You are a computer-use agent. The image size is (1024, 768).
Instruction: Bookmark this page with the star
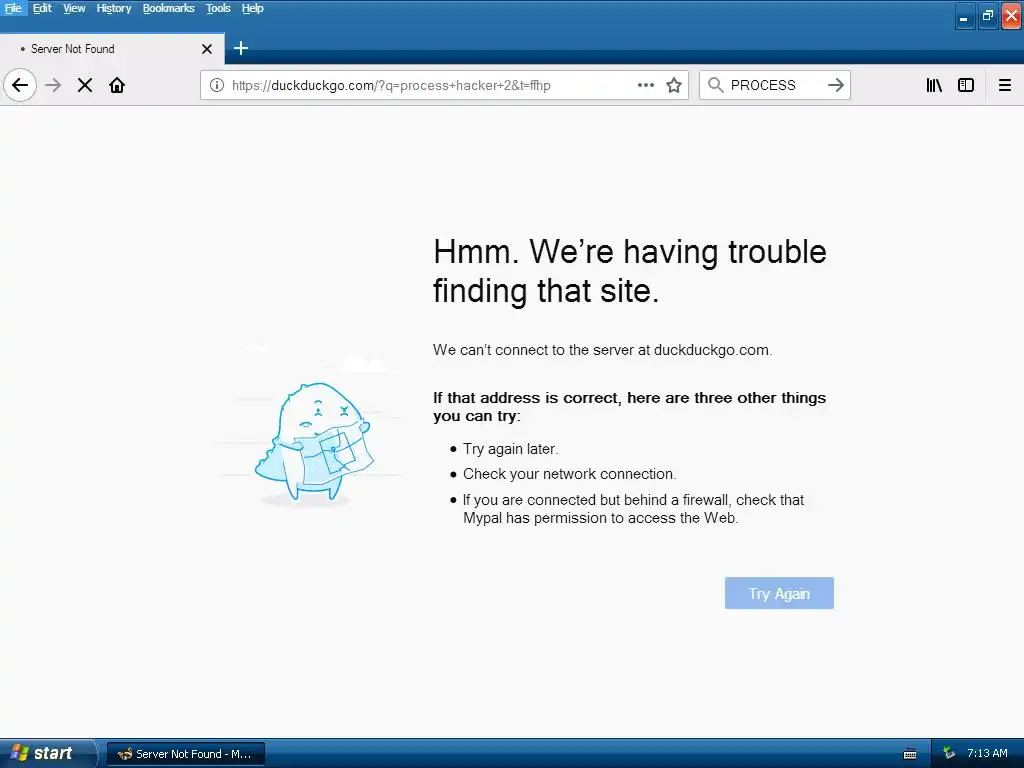coord(674,85)
